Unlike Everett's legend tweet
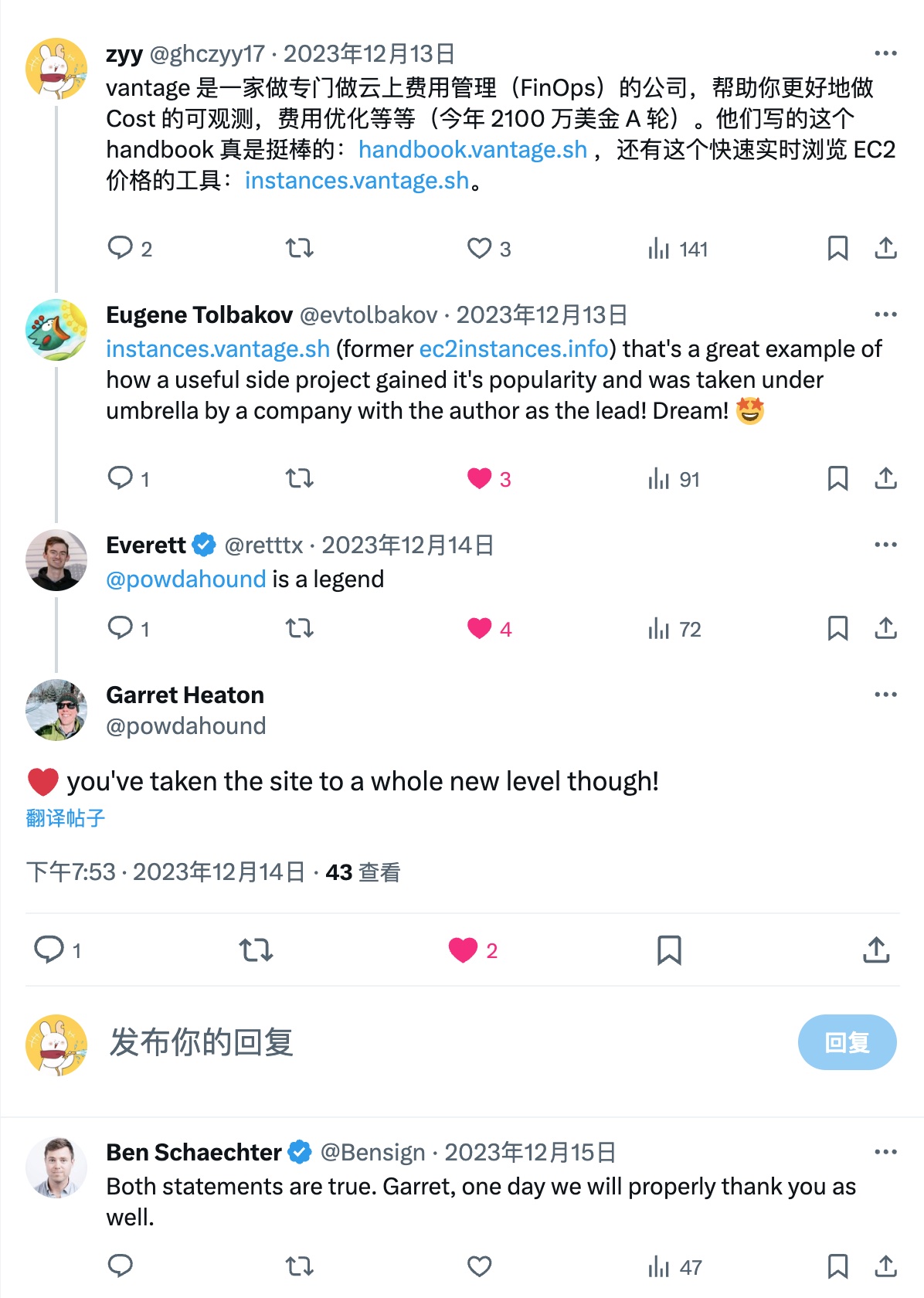 479,629
